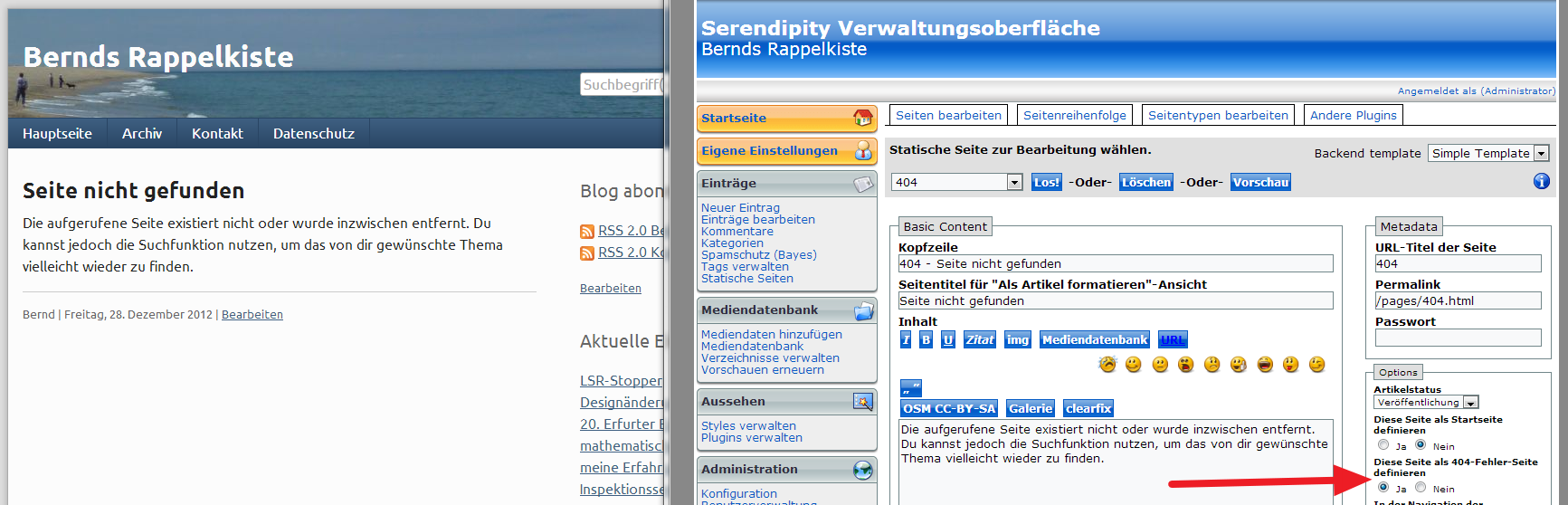Select Ja for Startseite definition
The width and height of the screenshot is (1568, 505).
point(1383,445)
